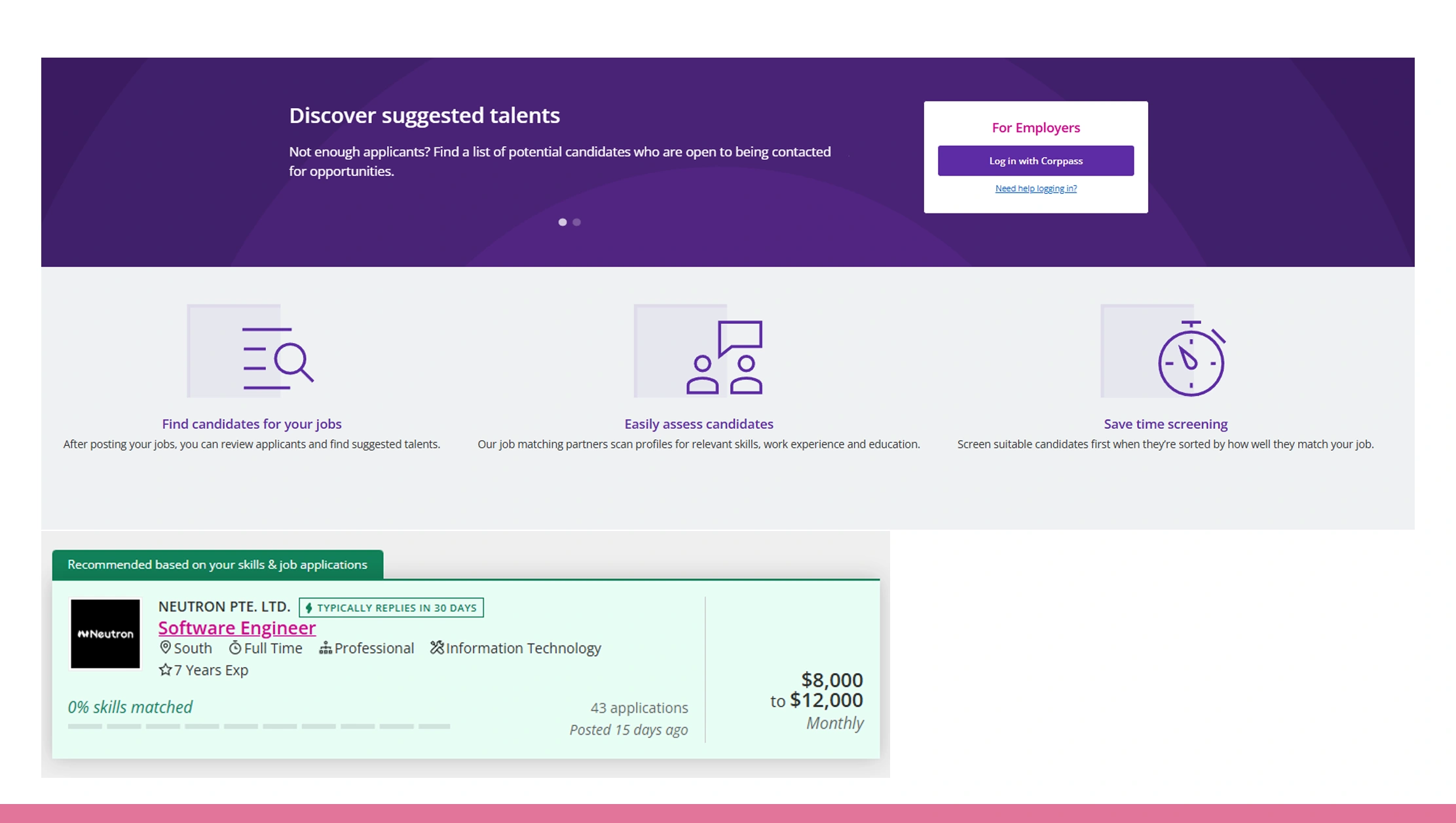Open the Need help logging in link
1456x823 pixels.
coord(1035,189)
